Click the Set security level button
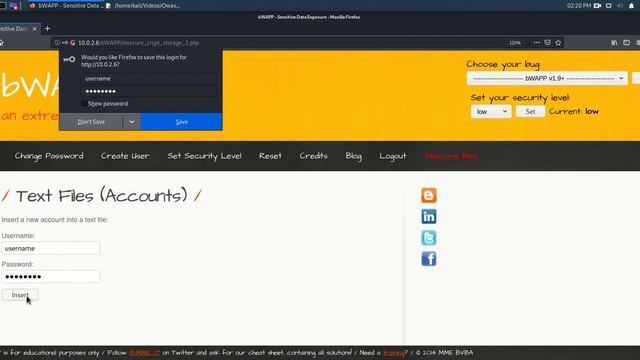Screen dimensions: 640x360 530,111
